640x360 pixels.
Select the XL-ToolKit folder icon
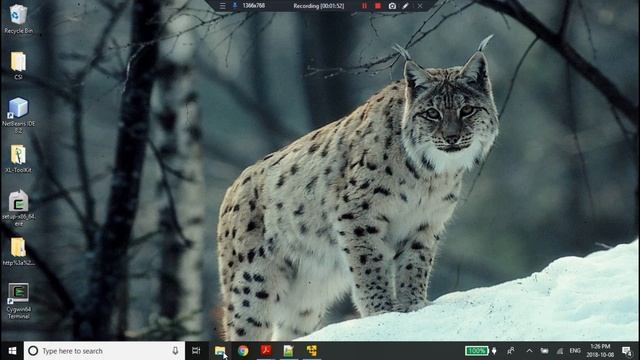pos(18,158)
